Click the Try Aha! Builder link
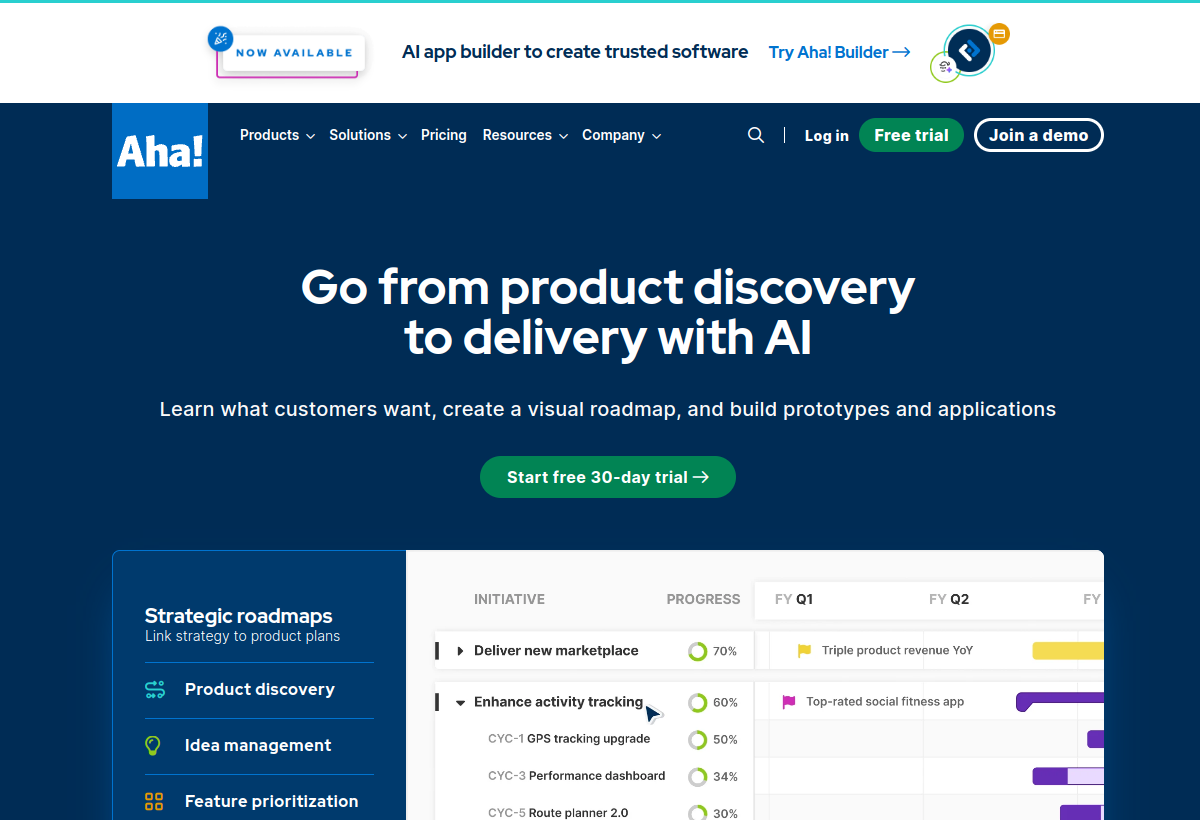This screenshot has width=1200, height=820. coord(840,52)
